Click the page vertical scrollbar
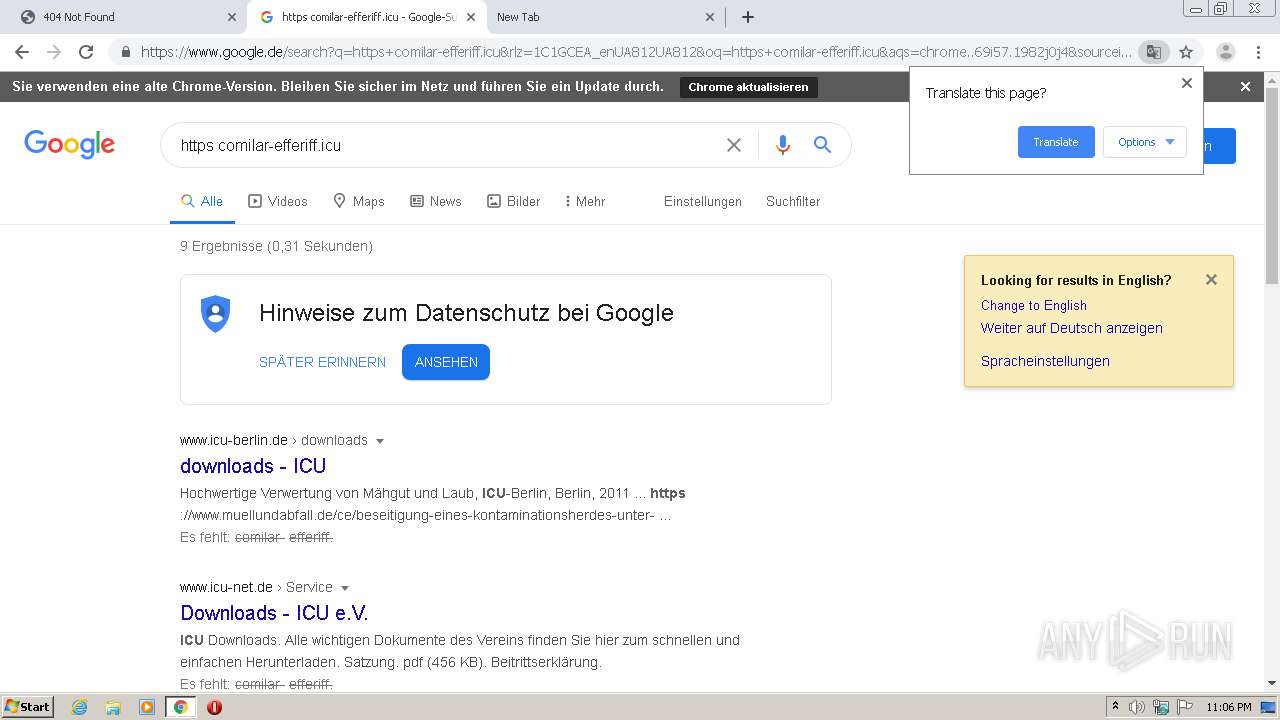The height and width of the screenshot is (720, 1280). pyautogui.click(x=1272, y=185)
